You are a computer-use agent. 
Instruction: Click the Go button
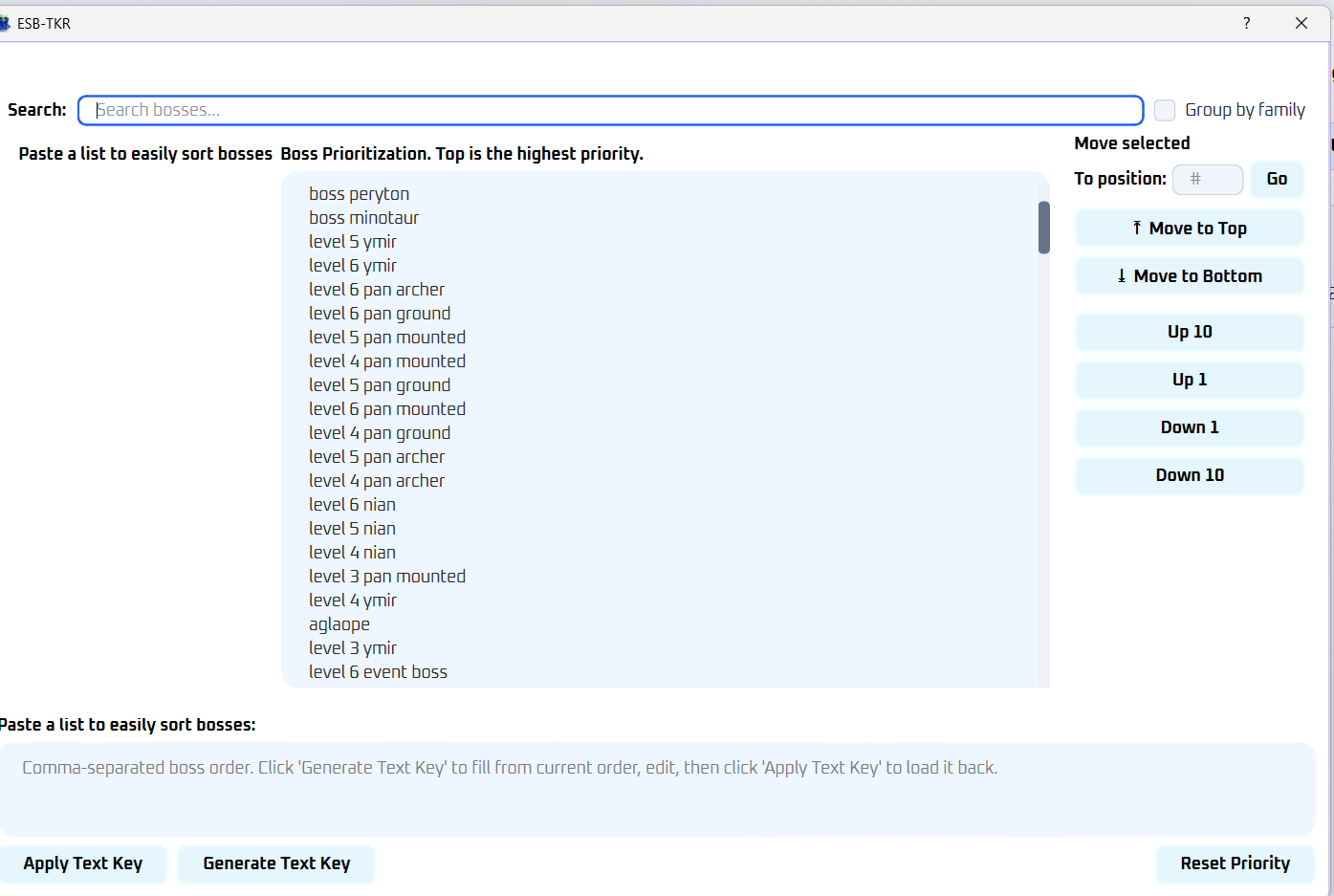pos(1277,179)
